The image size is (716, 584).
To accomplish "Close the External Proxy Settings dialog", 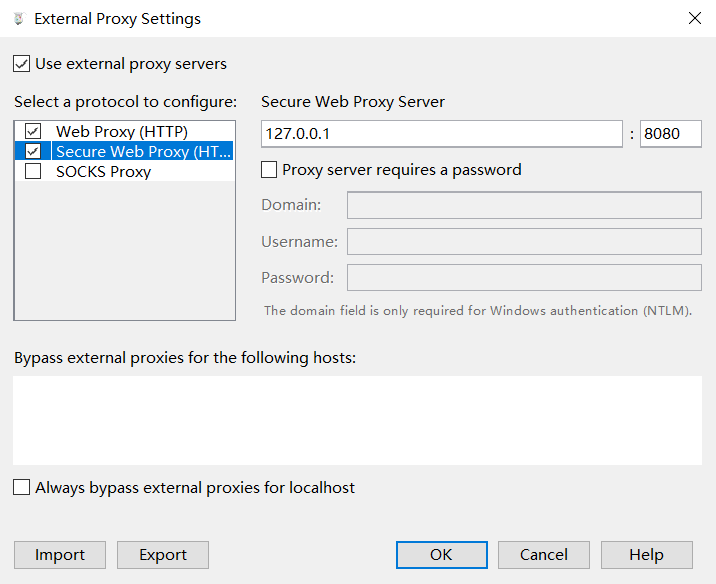I will coord(694,18).
